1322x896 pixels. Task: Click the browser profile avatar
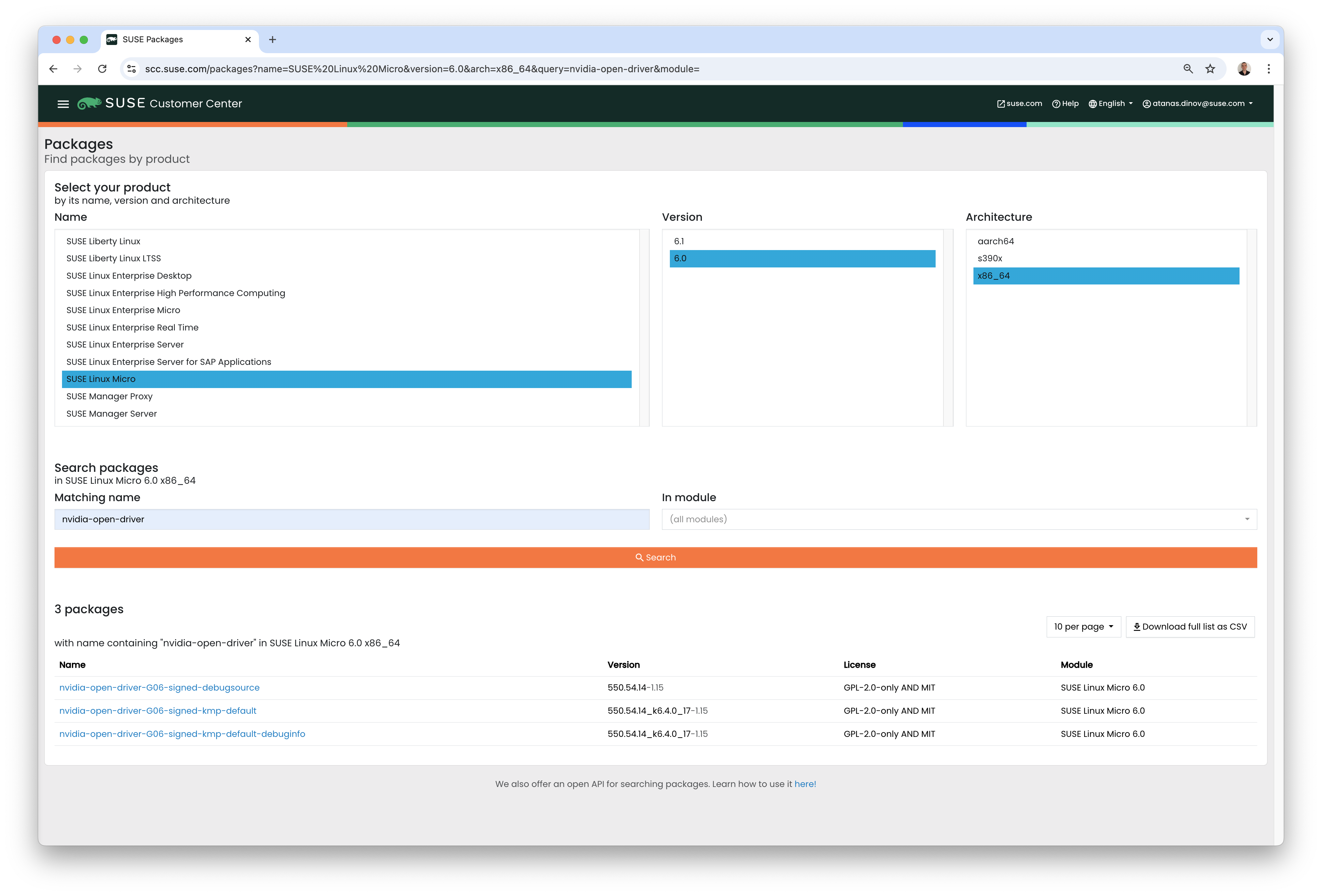(x=1244, y=69)
